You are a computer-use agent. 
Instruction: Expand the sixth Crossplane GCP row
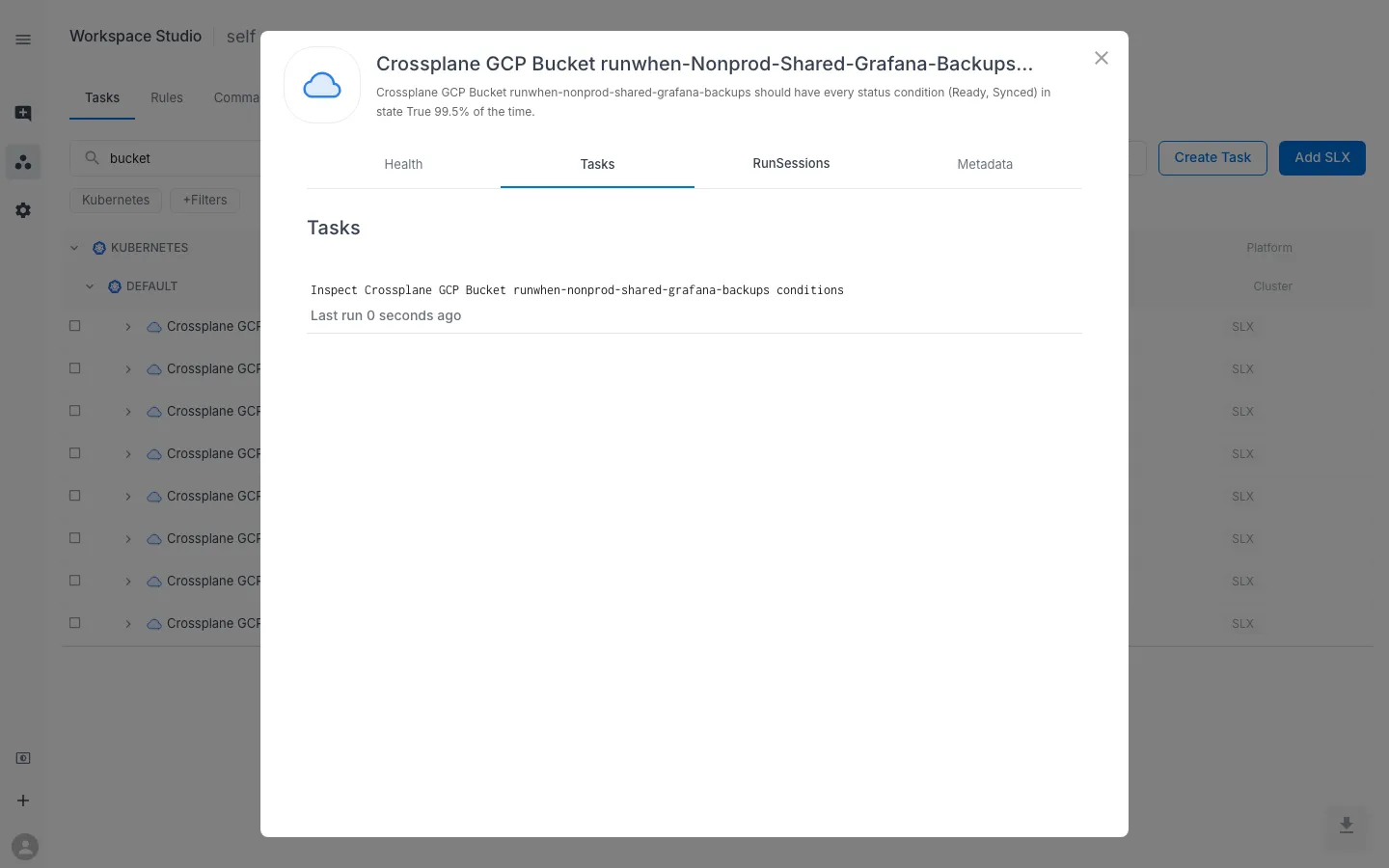click(x=128, y=539)
